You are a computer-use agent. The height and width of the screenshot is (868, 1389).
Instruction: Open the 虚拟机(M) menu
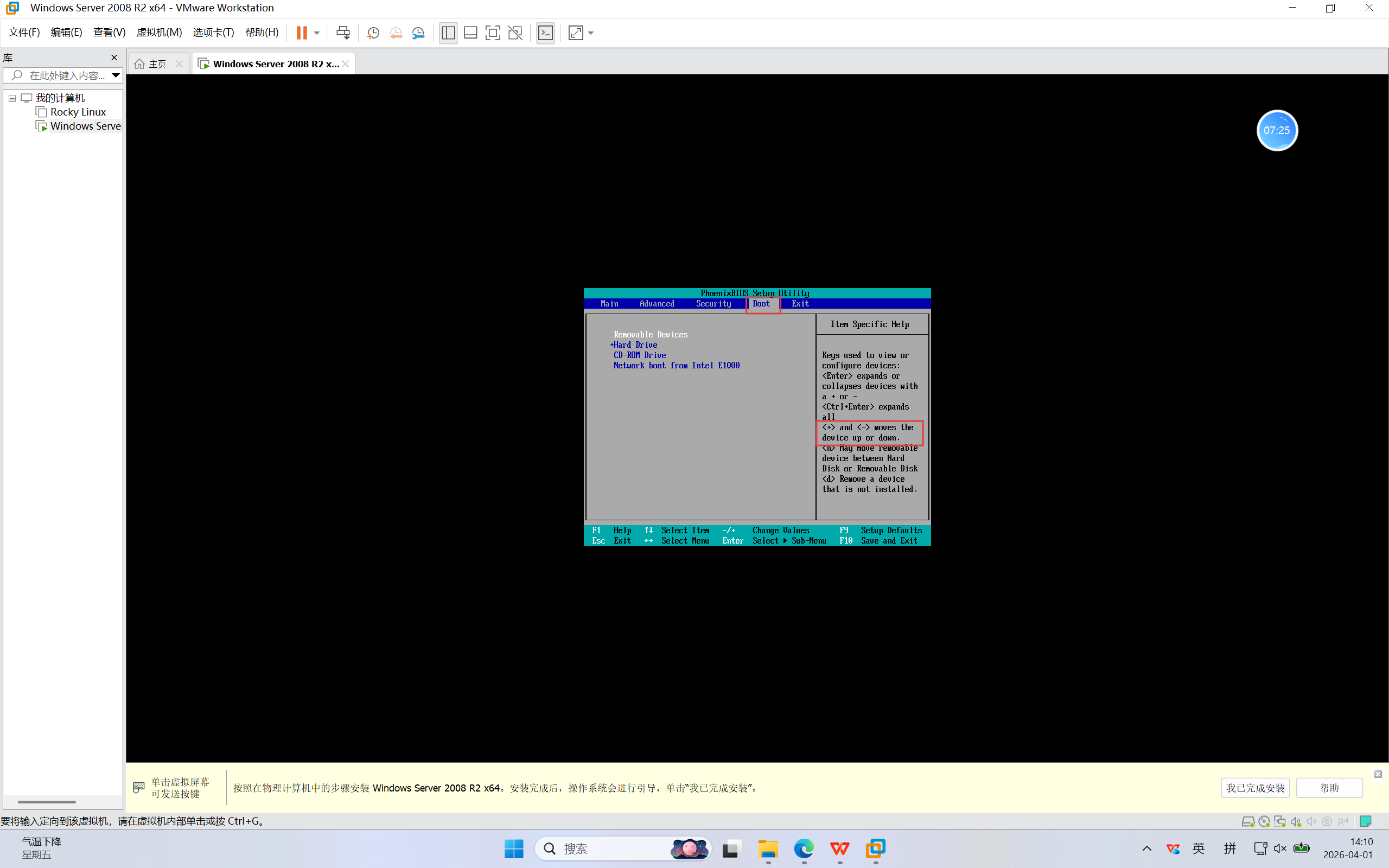click(x=158, y=32)
